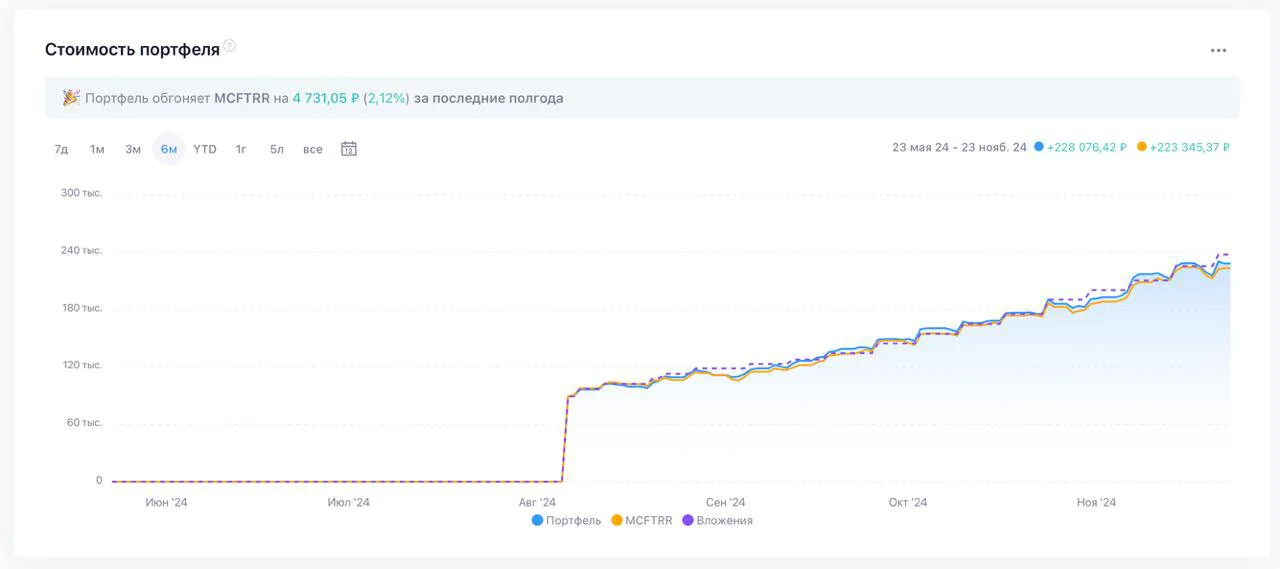The height and width of the screenshot is (569, 1280).
Task: Click the Июн '24 axis label
Action: [x=166, y=502]
